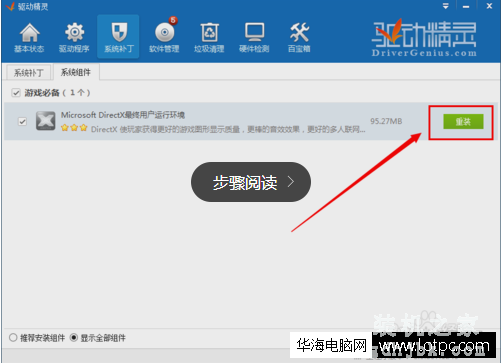
Task: Click the three-star rating of DirectX
Action: tap(74, 128)
